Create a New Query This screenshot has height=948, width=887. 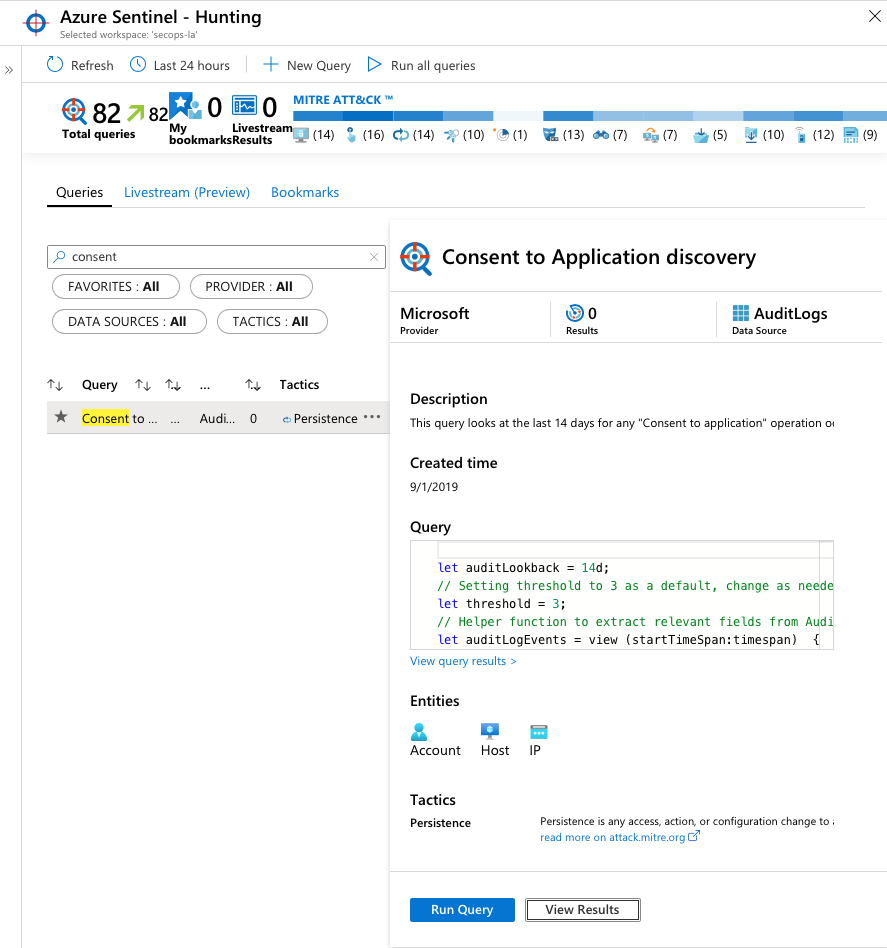point(307,65)
